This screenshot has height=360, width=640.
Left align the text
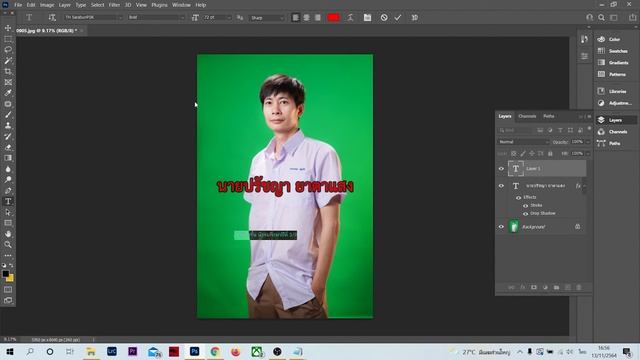click(x=295, y=18)
